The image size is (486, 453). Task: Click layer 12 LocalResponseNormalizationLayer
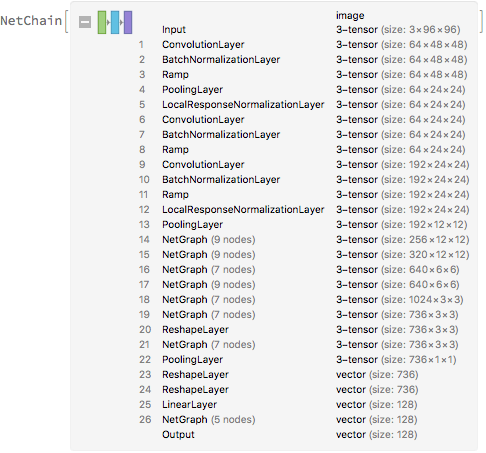(x=243, y=209)
